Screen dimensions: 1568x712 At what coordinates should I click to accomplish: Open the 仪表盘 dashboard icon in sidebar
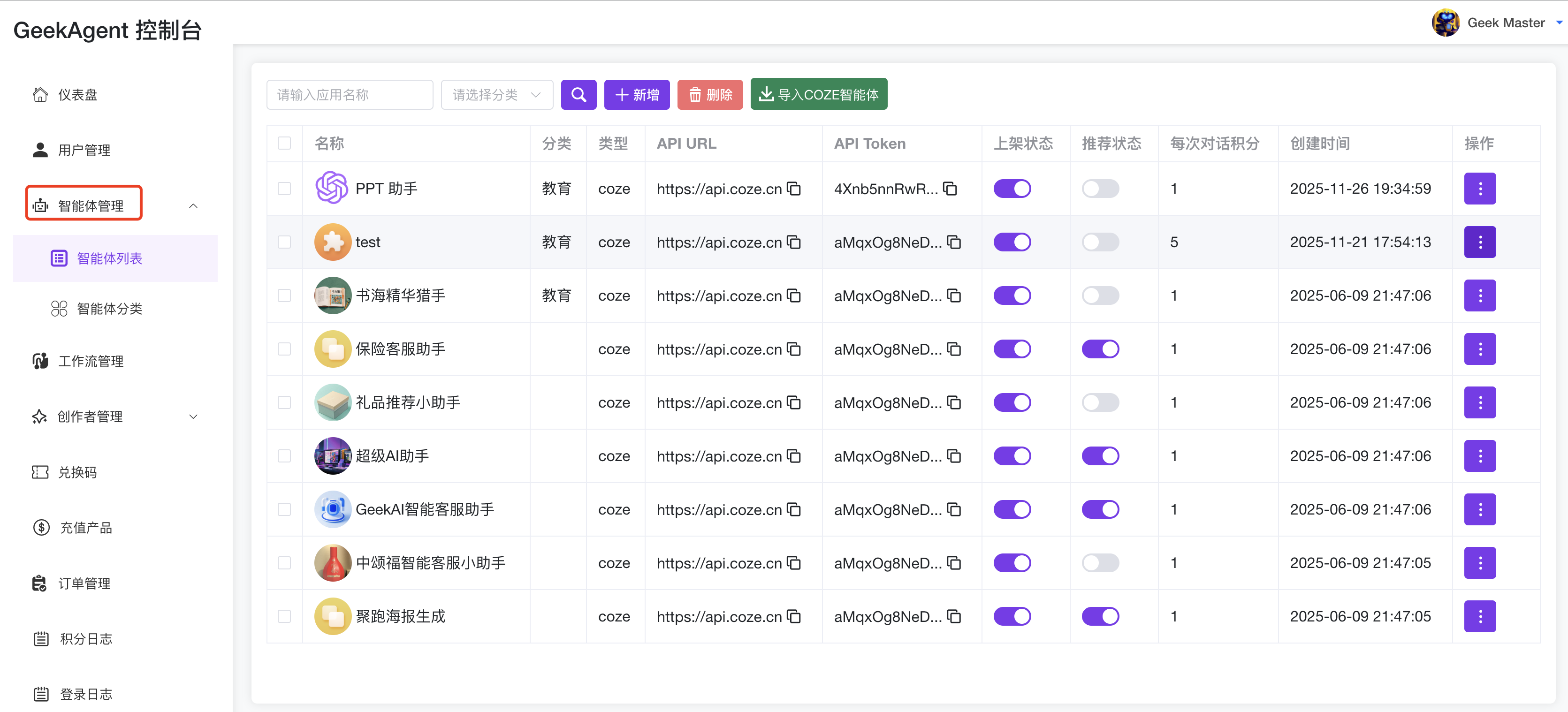pos(40,95)
